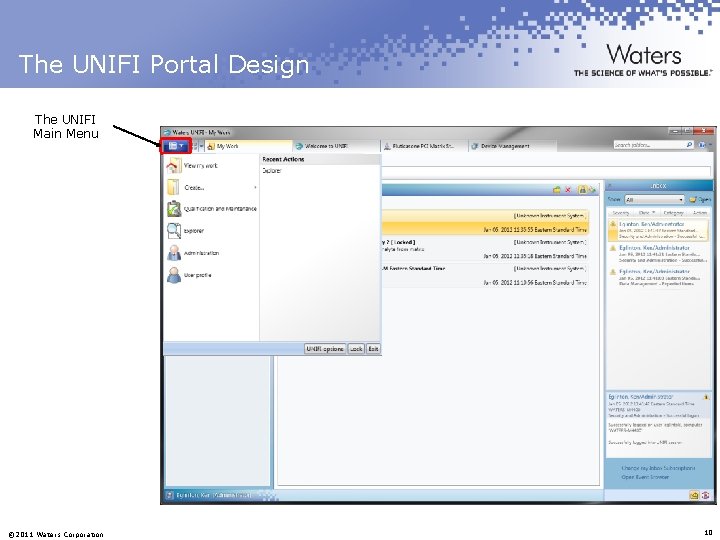Click the View my work home icon
The image size is (720, 540).
point(174,165)
